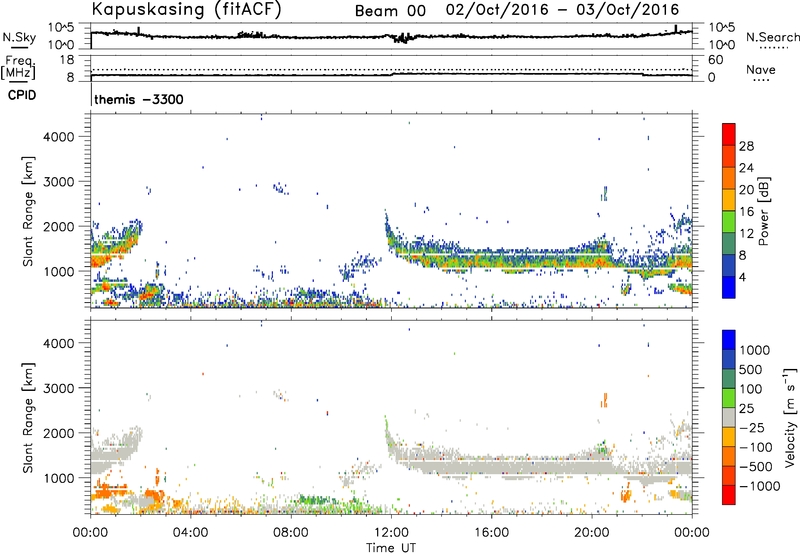The height and width of the screenshot is (554, 800).
Task: Click the 'CPID' label
Action: tap(22, 95)
